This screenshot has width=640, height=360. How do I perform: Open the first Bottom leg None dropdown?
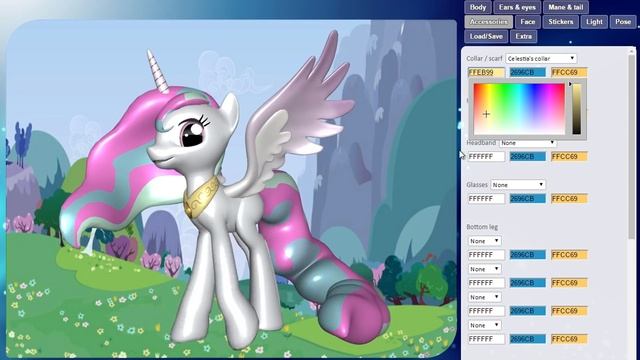(x=484, y=241)
